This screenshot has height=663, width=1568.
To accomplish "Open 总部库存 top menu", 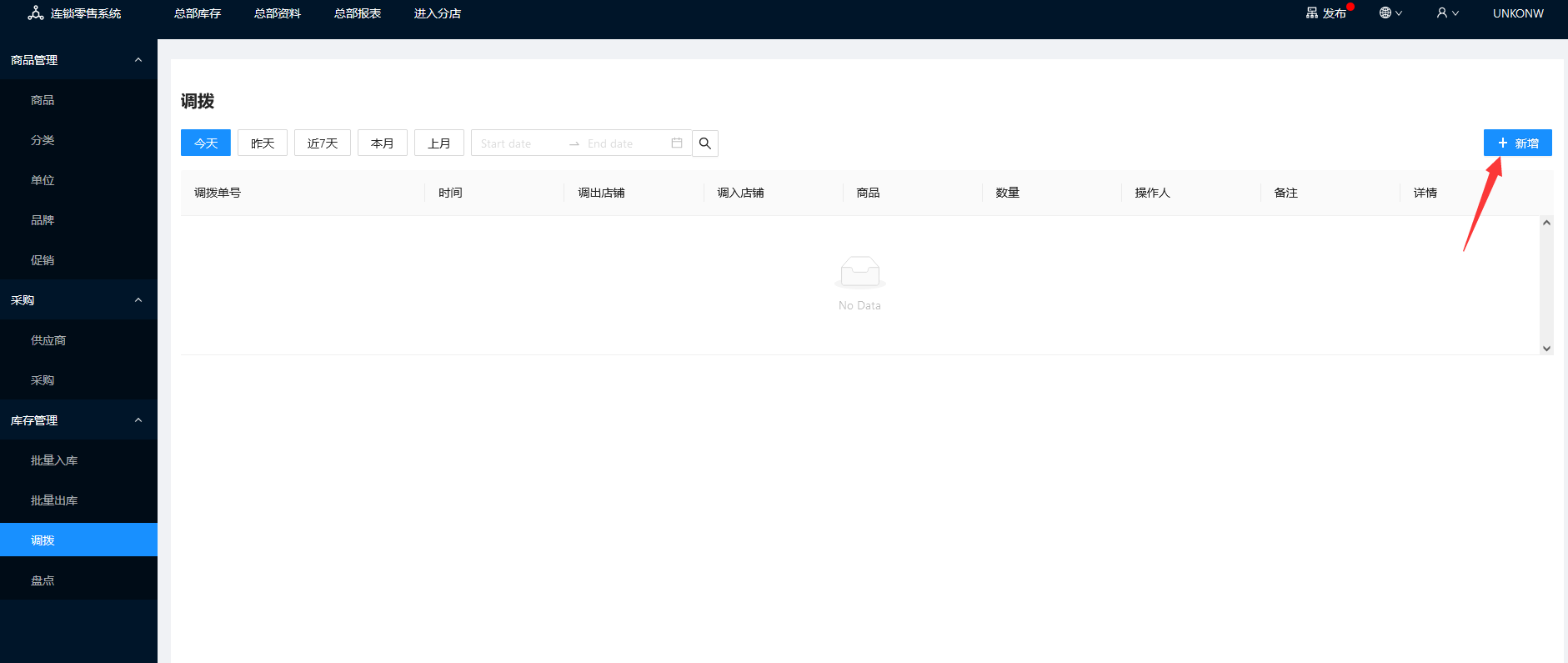I will (198, 13).
